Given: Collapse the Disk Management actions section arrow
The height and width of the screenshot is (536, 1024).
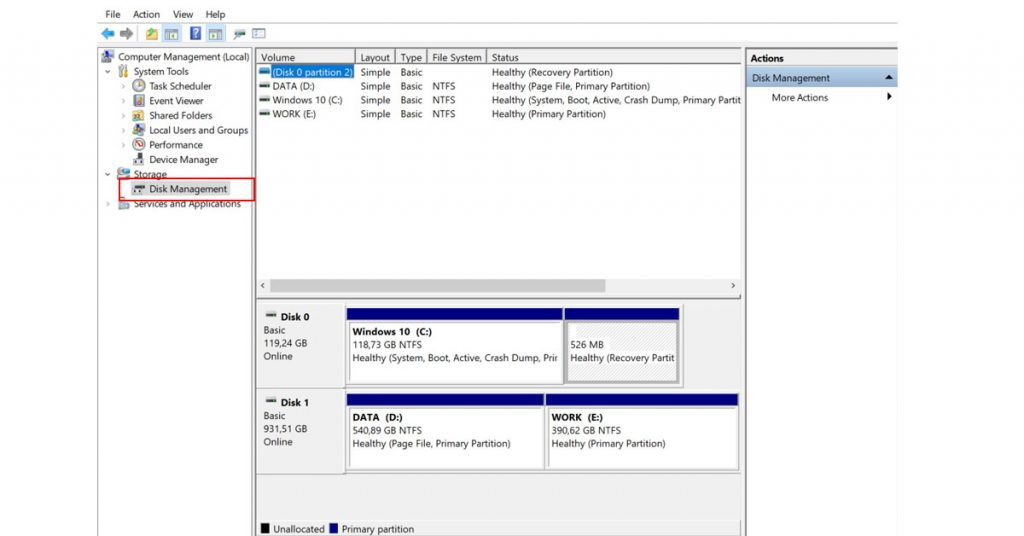Looking at the screenshot, I should point(889,78).
